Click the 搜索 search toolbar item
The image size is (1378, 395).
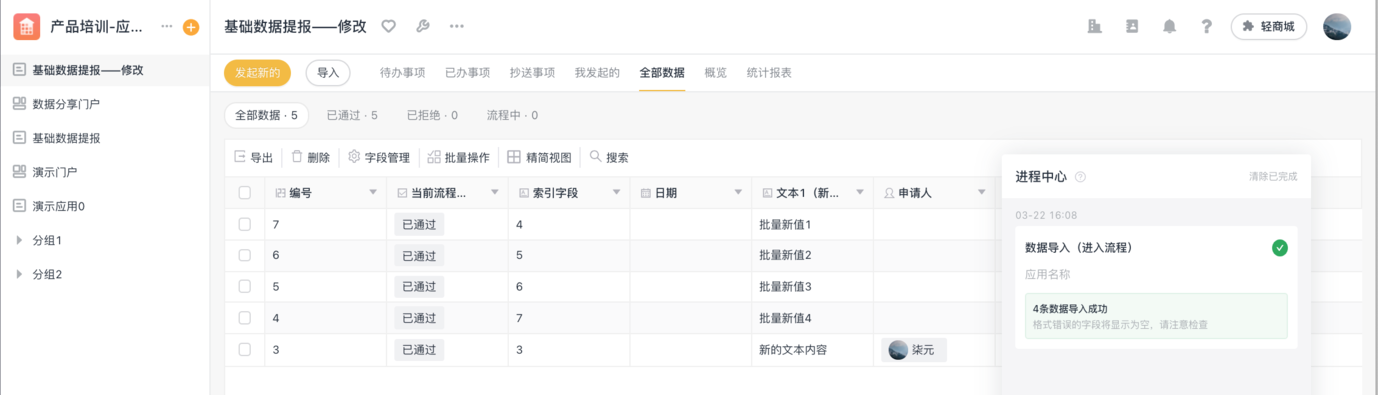pos(609,157)
